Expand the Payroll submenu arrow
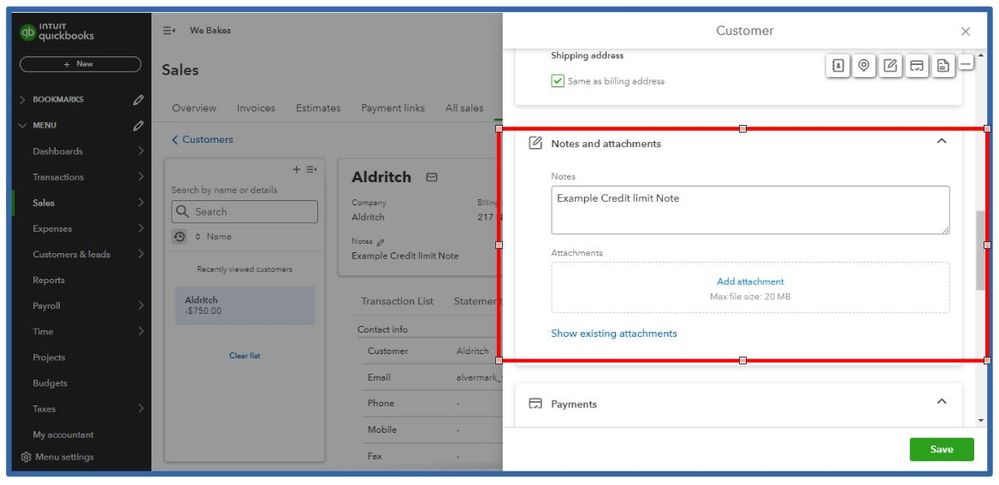This screenshot has height=485, width=999. [140, 306]
